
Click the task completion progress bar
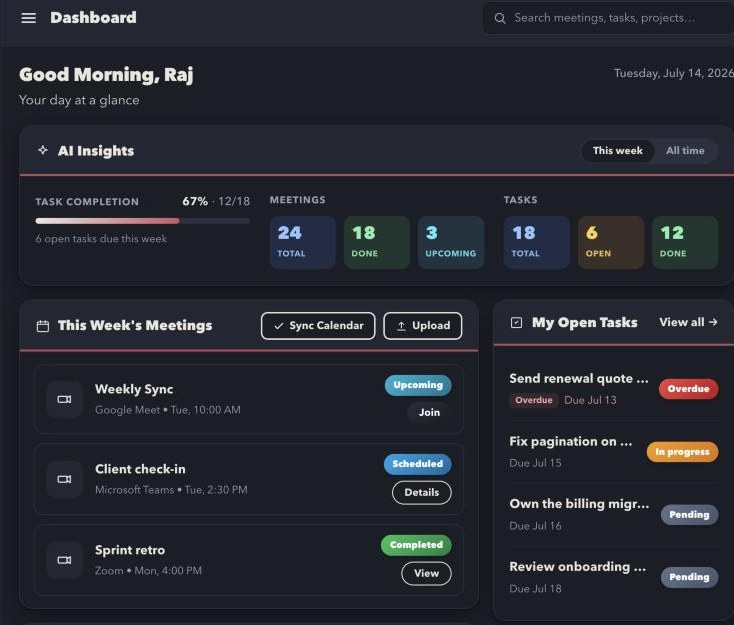(143, 221)
